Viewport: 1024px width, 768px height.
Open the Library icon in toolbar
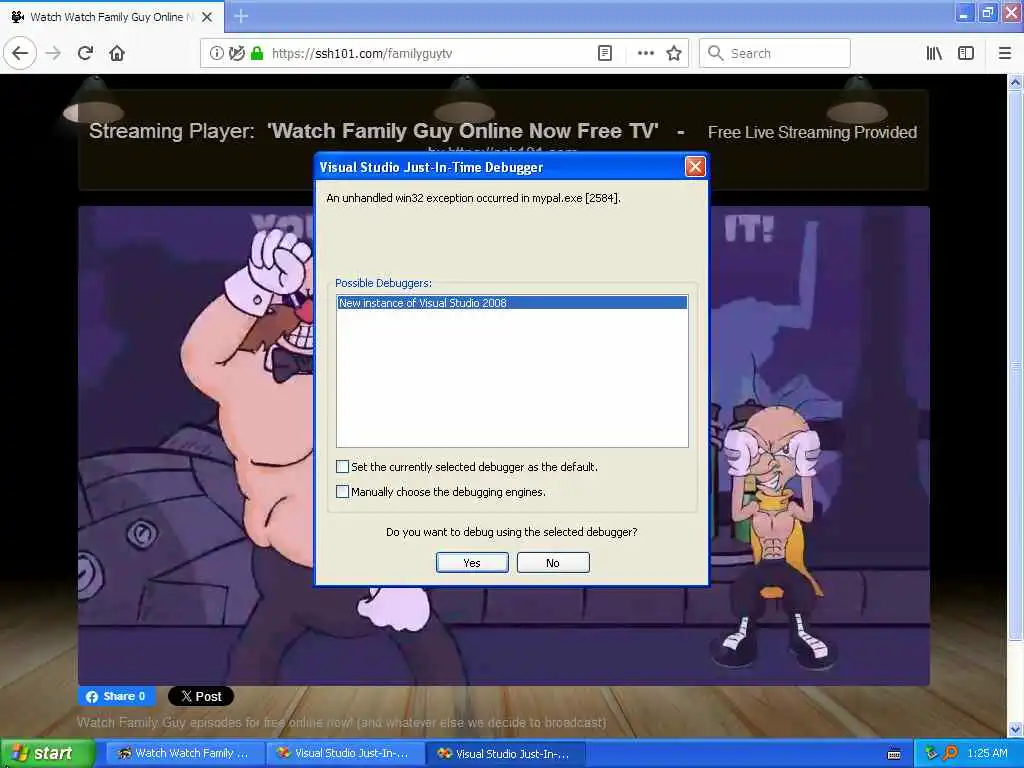pyautogui.click(x=934, y=54)
